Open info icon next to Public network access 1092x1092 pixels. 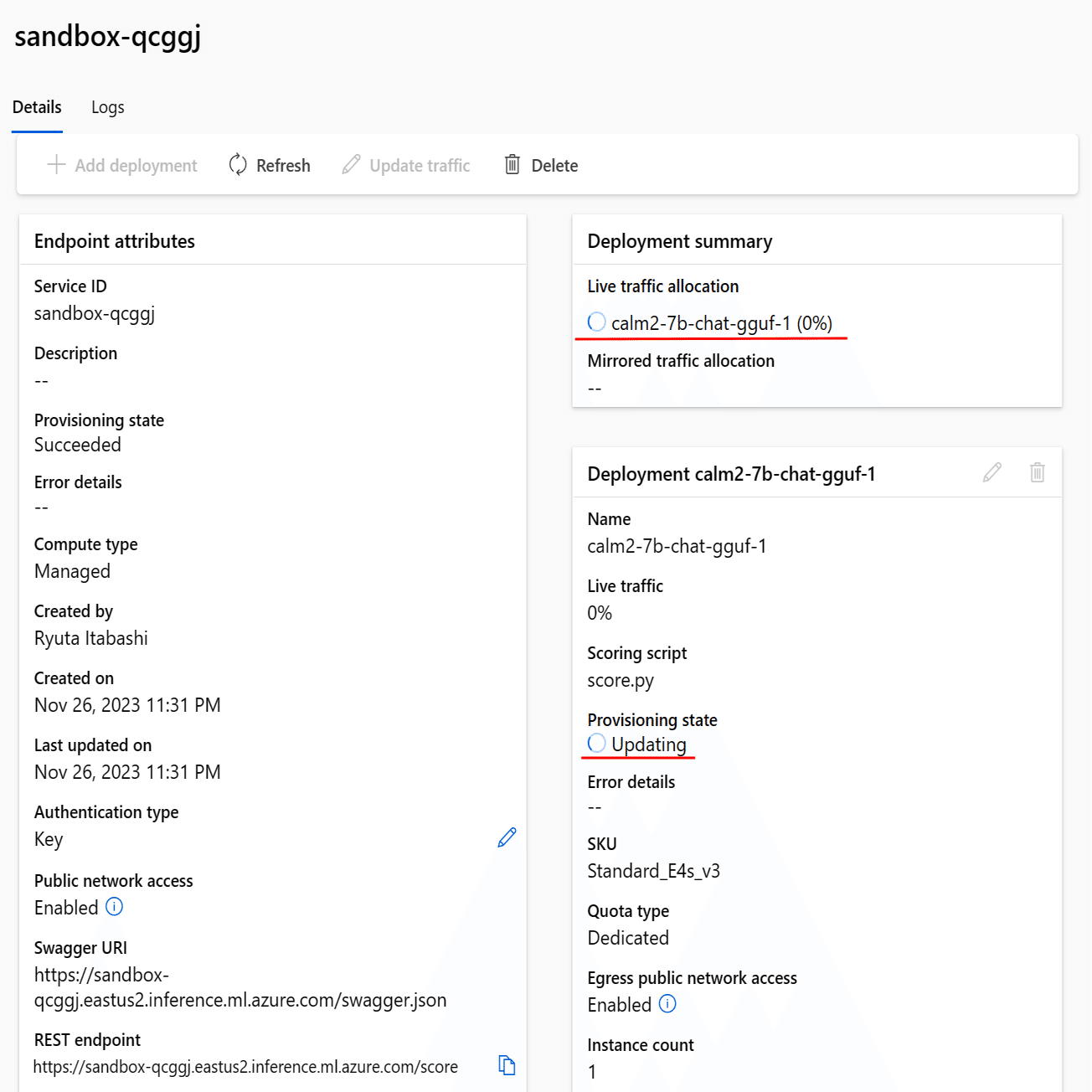(115, 907)
